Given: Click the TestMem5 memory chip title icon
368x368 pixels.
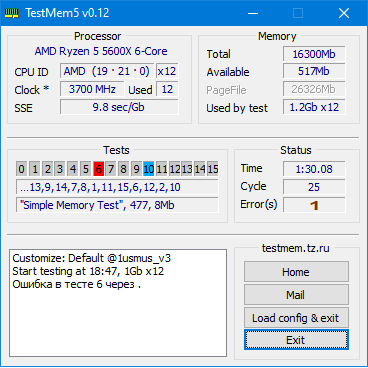Looking at the screenshot, I should pyautogui.click(x=12, y=13).
